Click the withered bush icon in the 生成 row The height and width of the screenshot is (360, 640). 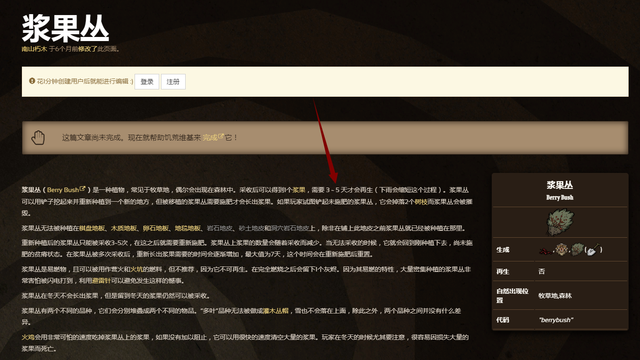562,249
